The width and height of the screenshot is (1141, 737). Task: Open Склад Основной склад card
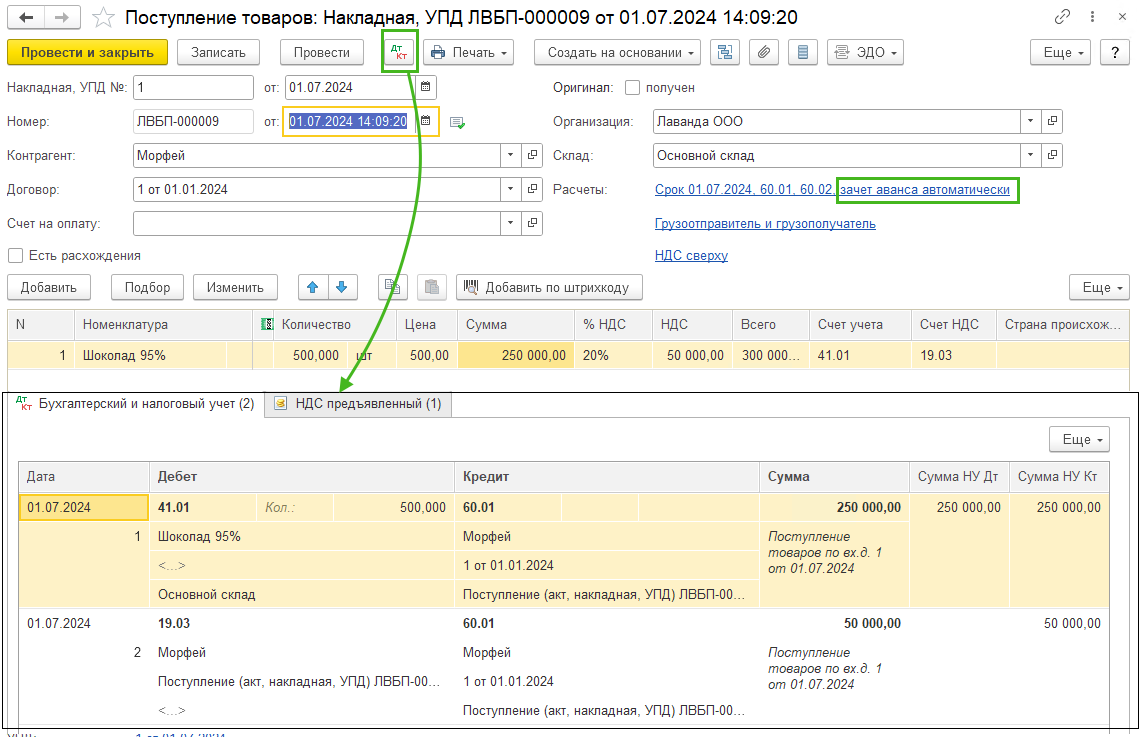(1052, 155)
